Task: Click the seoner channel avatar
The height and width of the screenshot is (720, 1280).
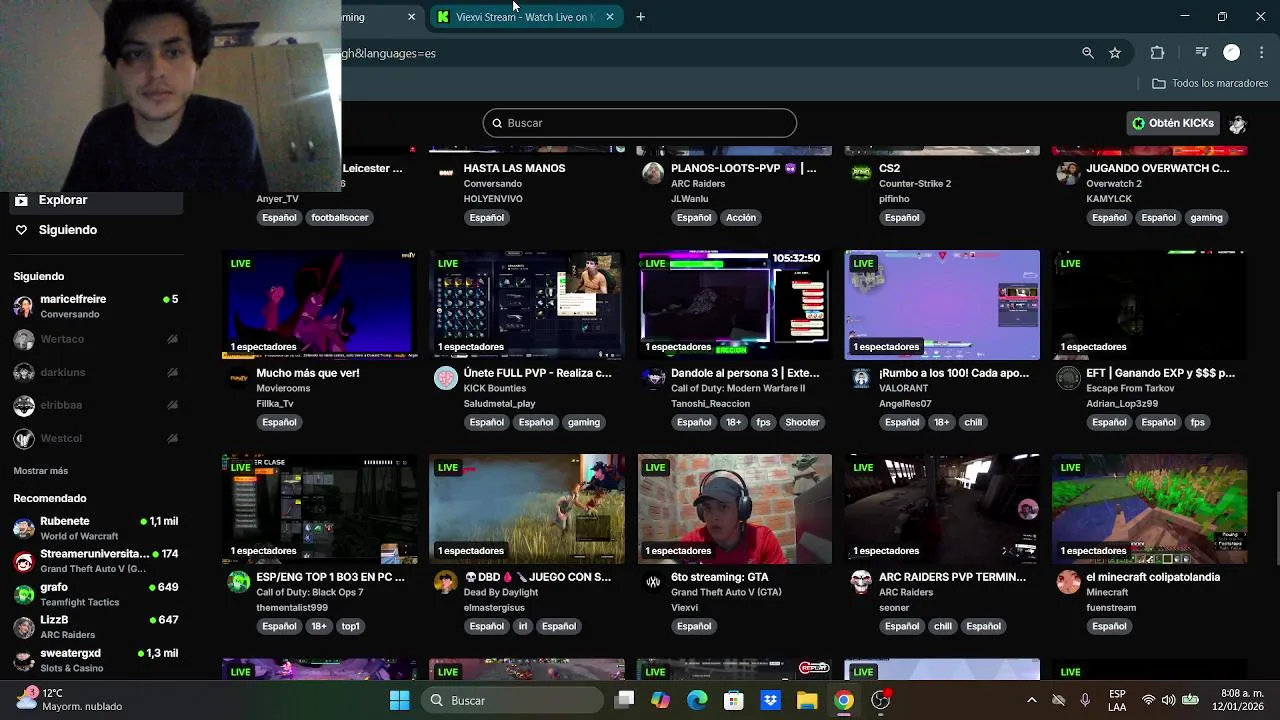Action: tap(861, 582)
